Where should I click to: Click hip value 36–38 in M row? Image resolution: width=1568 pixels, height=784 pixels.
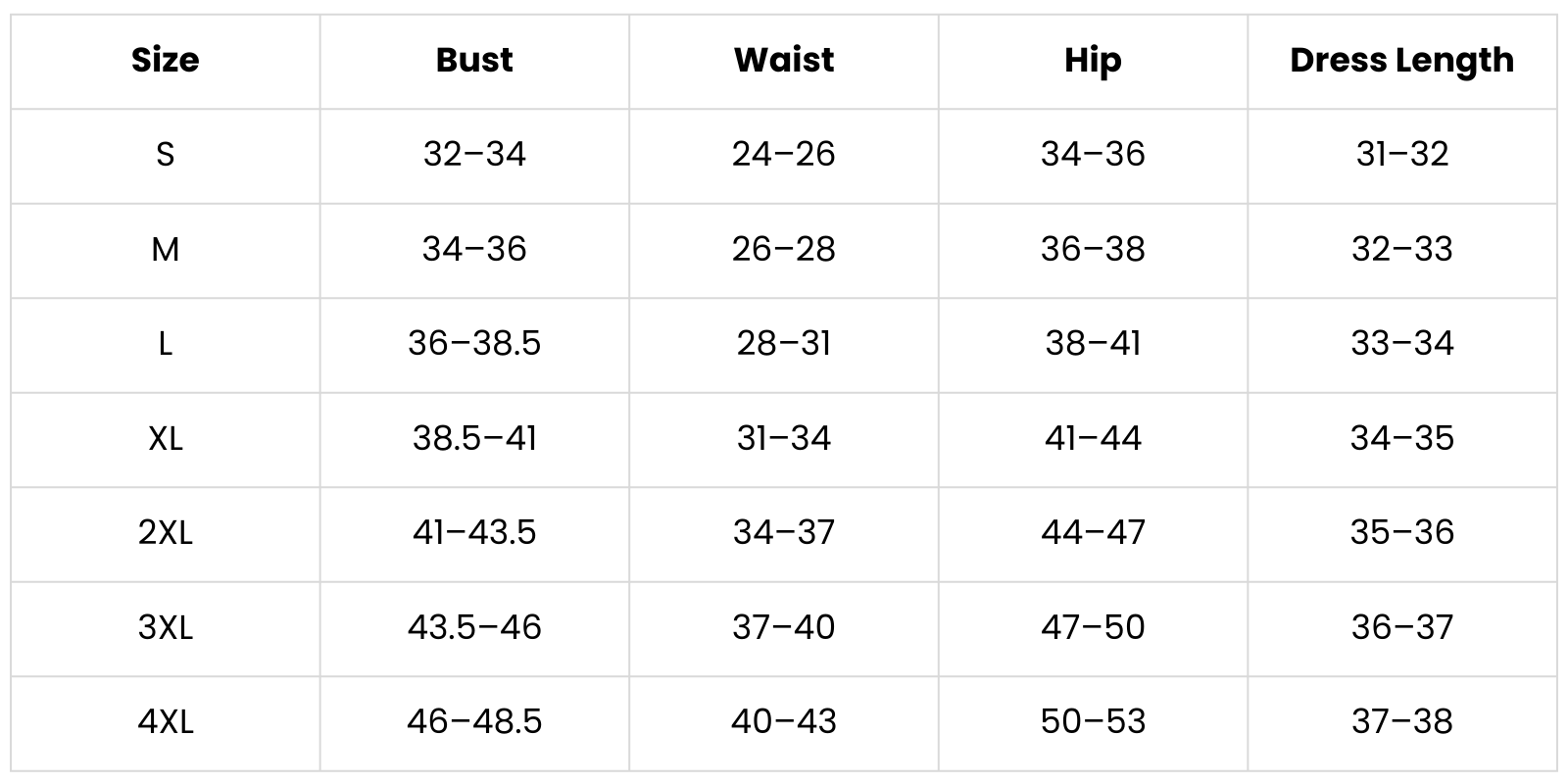tap(1093, 249)
